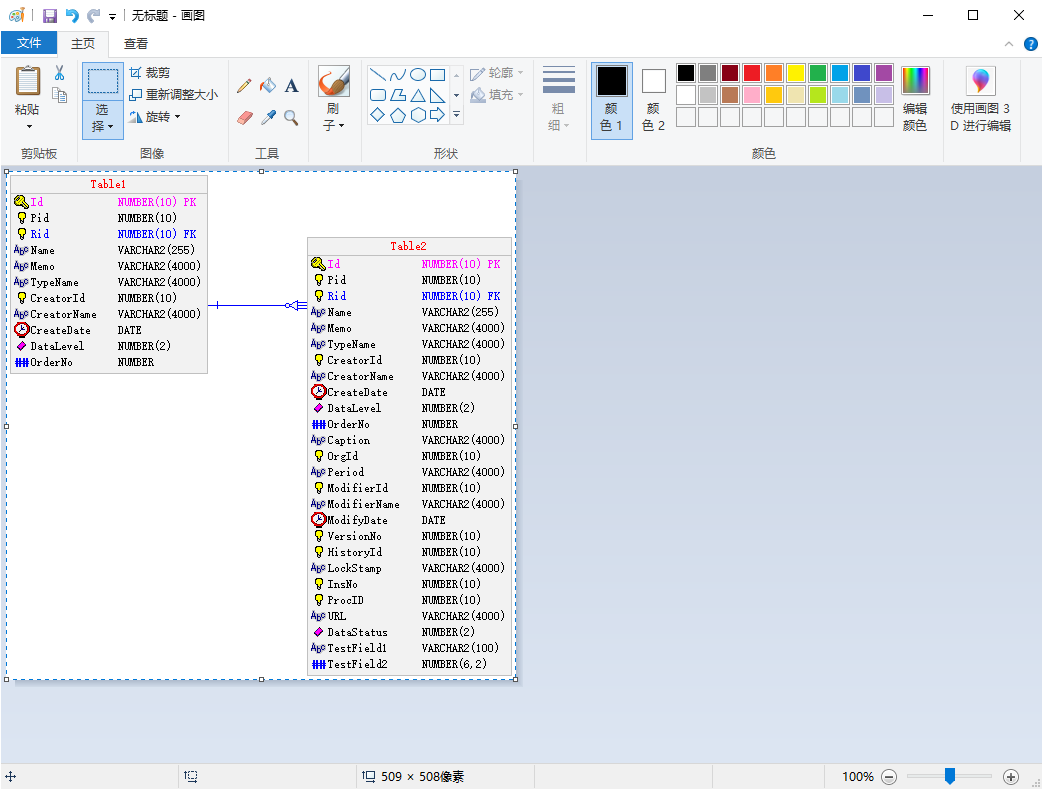Select 颜色 1 foreground color box
This screenshot has height=790, width=1043.
click(611, 100)
